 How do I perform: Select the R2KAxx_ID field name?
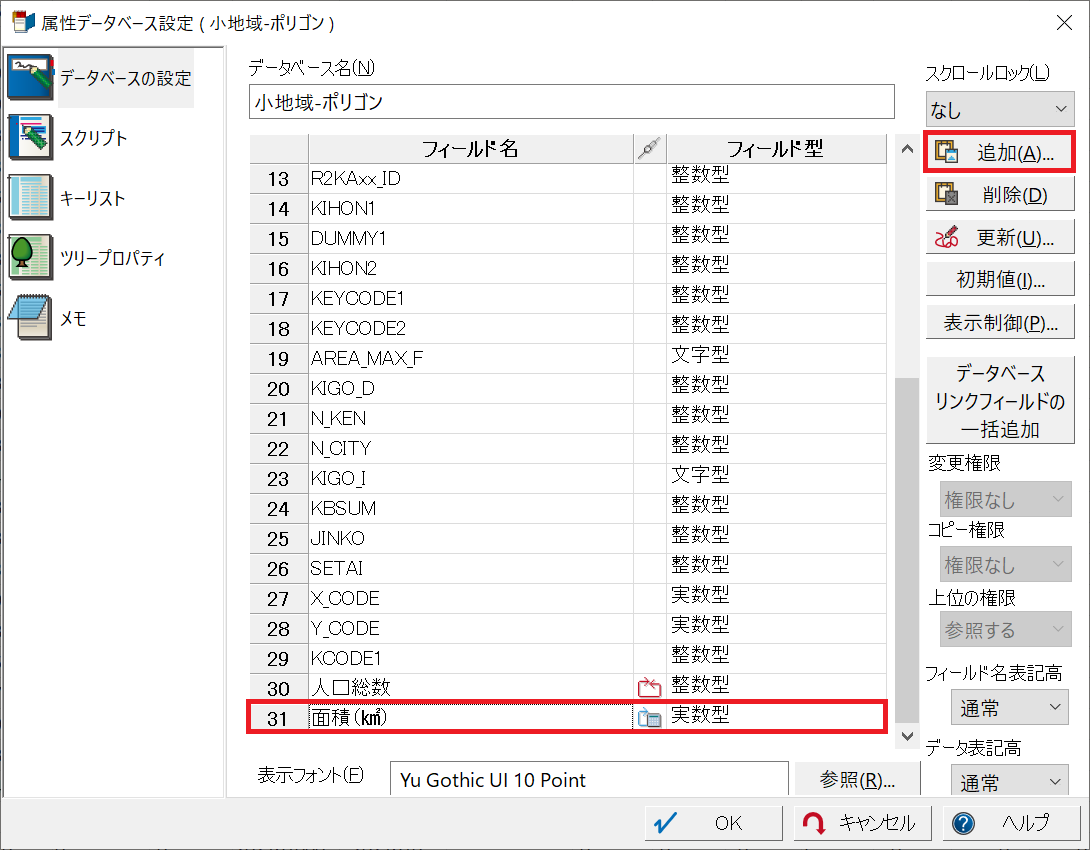click(x=355, y=179)
